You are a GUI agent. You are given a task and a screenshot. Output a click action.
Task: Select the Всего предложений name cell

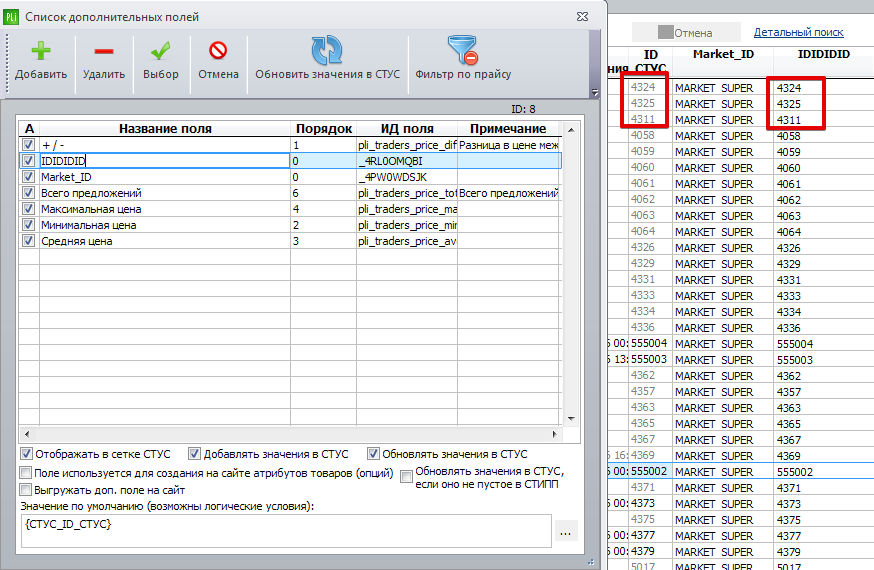(165, 193)
